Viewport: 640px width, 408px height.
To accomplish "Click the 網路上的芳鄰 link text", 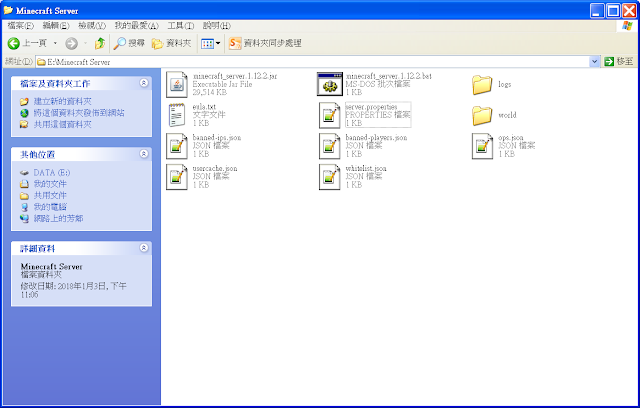I will pos(58,218).
